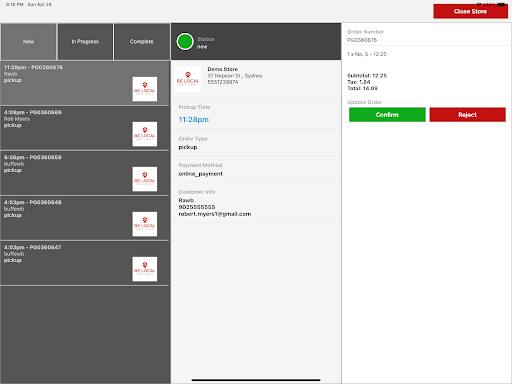
Task: Confirm the current order
Action: [387, 115]
